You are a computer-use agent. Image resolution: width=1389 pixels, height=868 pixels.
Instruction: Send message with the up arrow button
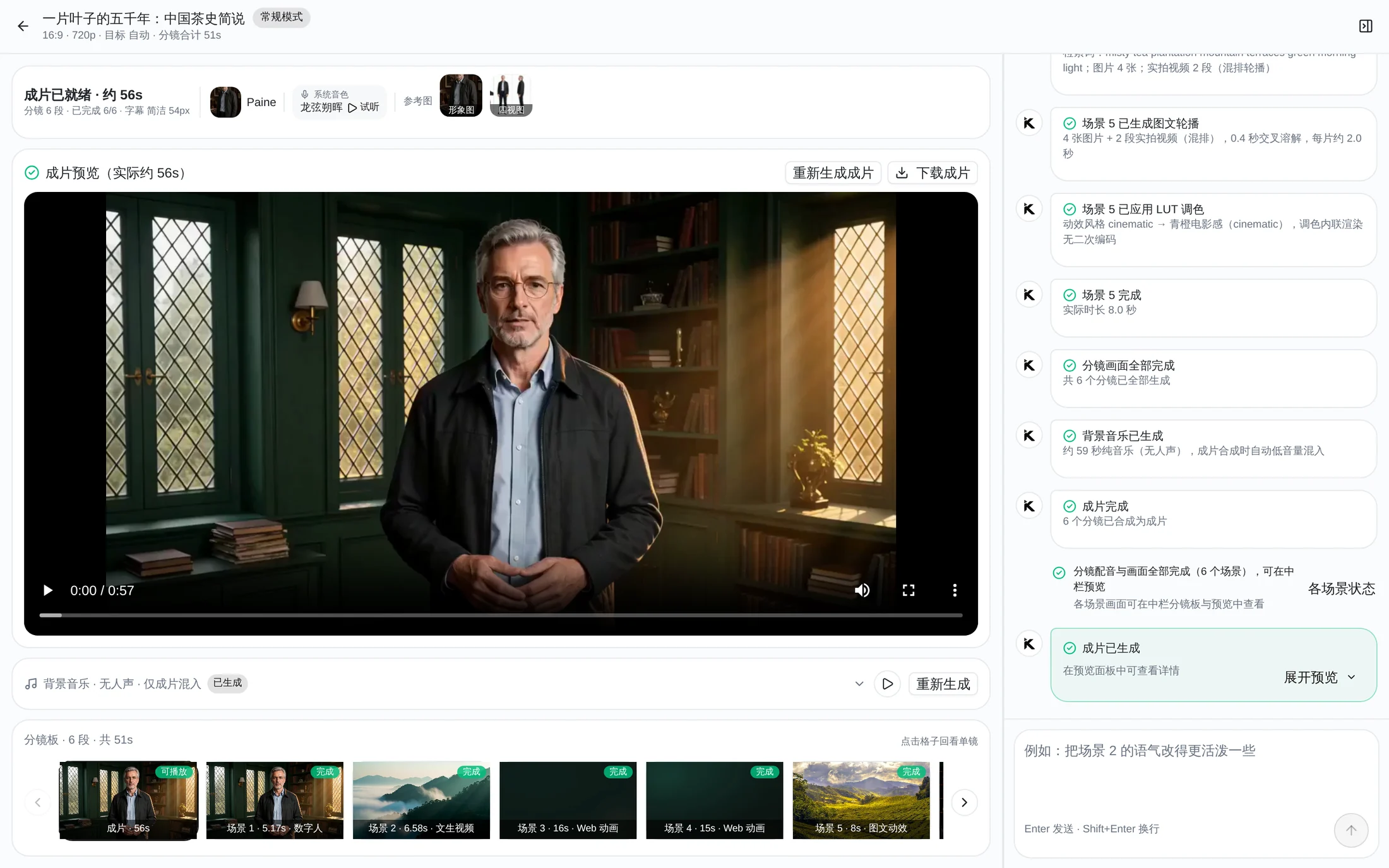point(1351,830)
